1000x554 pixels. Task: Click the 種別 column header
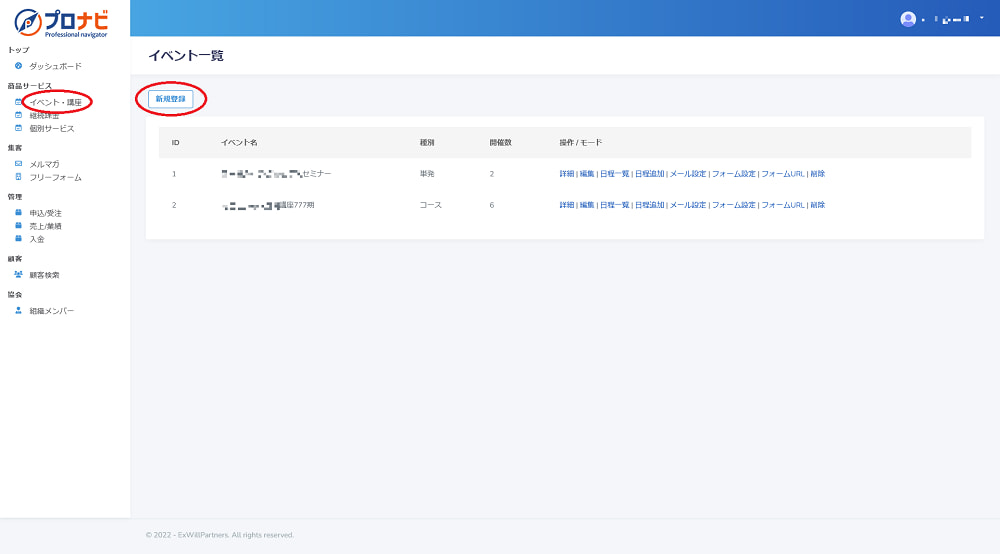coord(427,142)
